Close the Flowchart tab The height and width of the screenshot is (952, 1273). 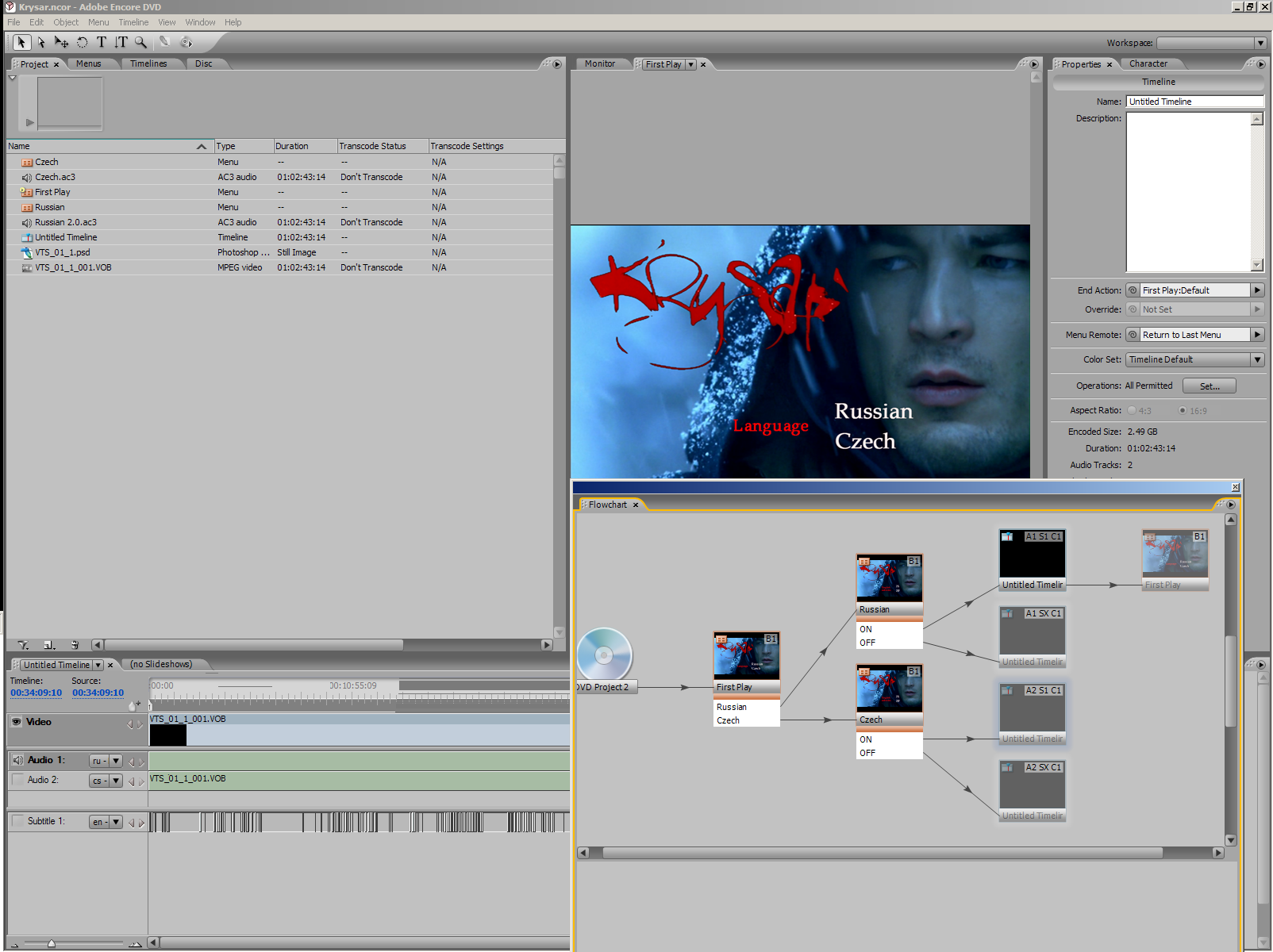[x=636, y=505]
